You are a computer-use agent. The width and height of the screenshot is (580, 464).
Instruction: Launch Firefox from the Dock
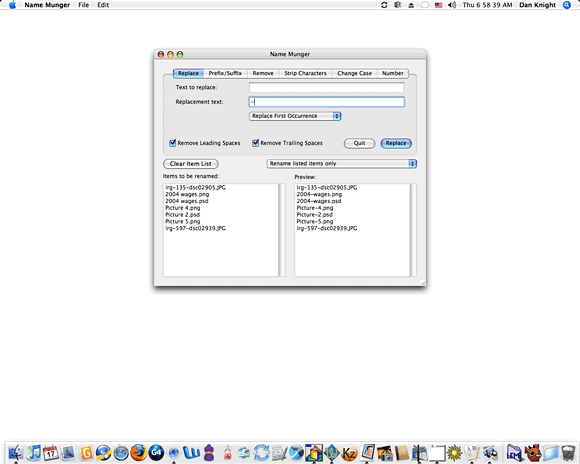click(139, 453)
